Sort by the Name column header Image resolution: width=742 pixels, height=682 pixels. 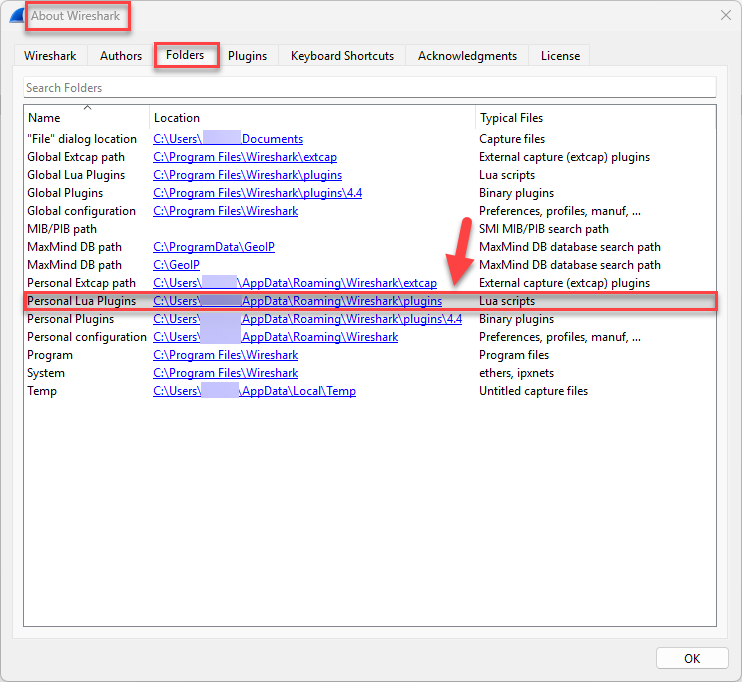click(87, 117)
